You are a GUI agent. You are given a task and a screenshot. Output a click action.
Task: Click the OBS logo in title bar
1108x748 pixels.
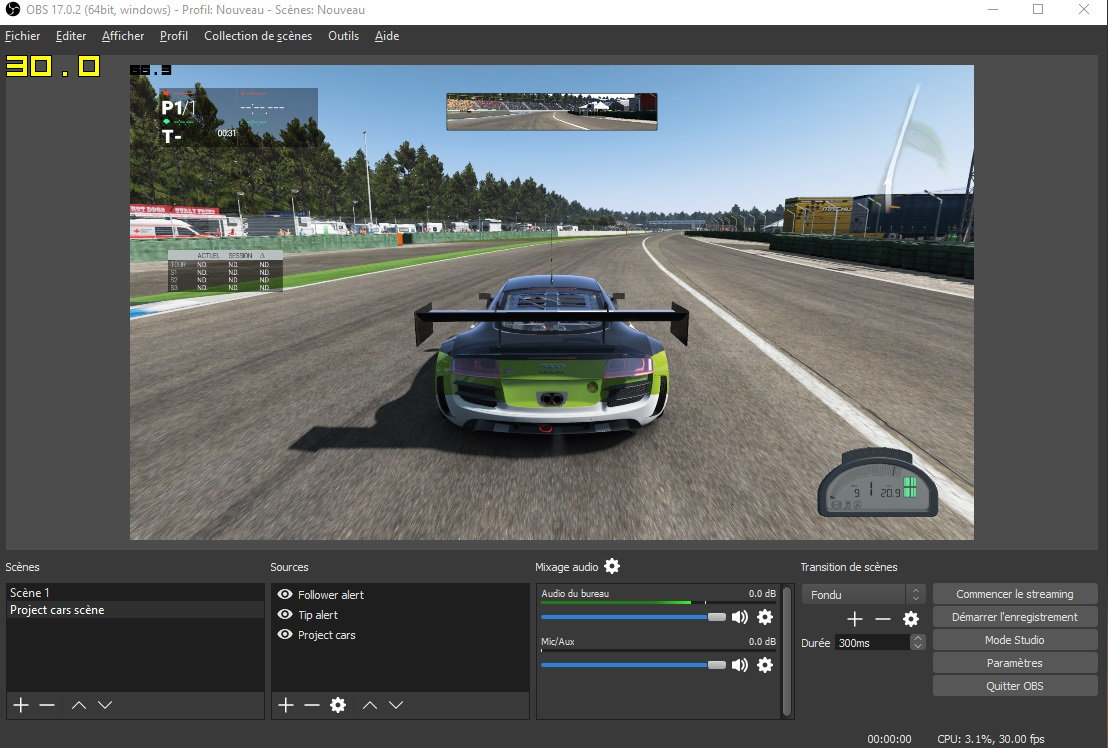pyautogui.click(x=12, y=9)
